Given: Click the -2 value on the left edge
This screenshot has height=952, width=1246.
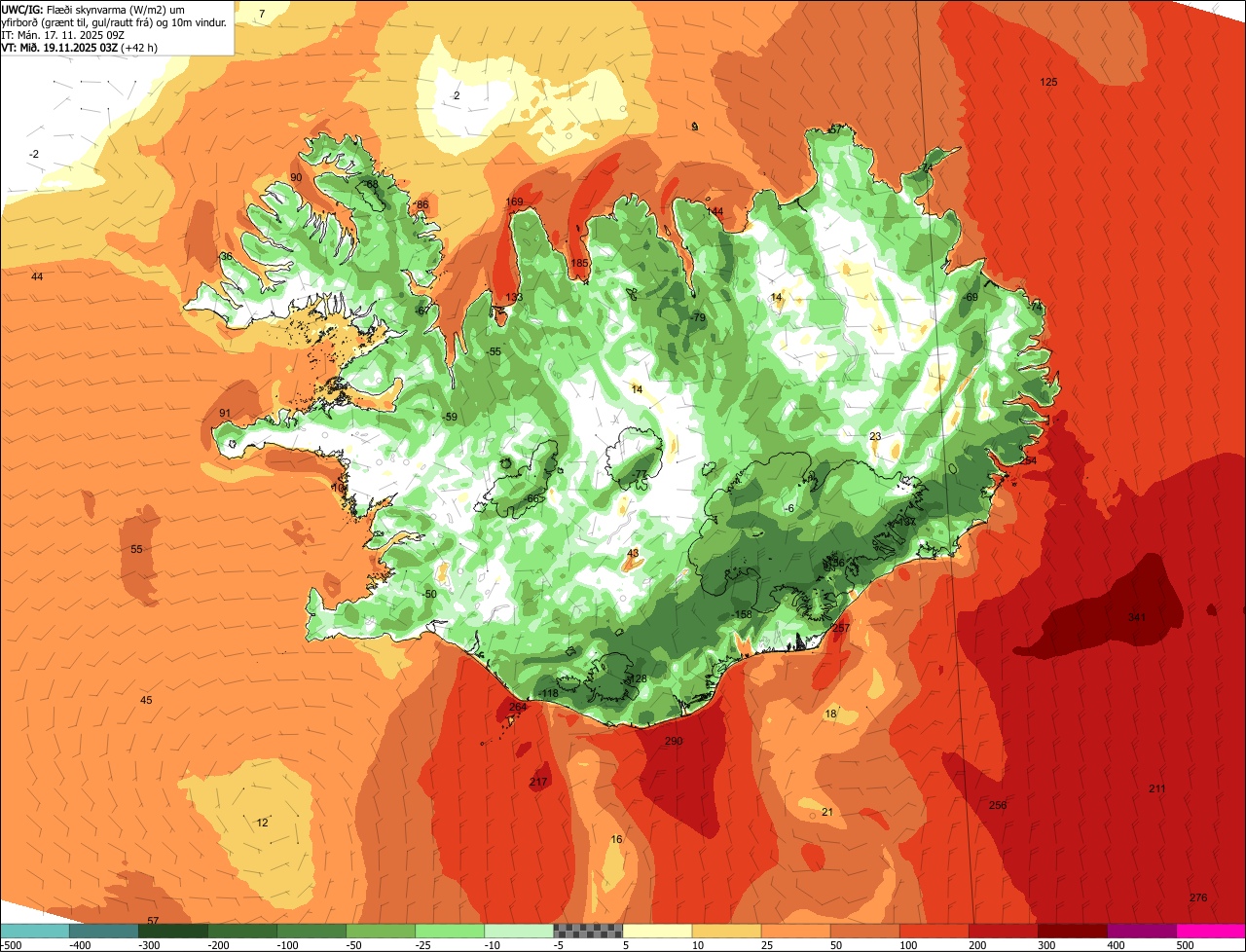Looking at the screenshot, I should click(34, 154).
